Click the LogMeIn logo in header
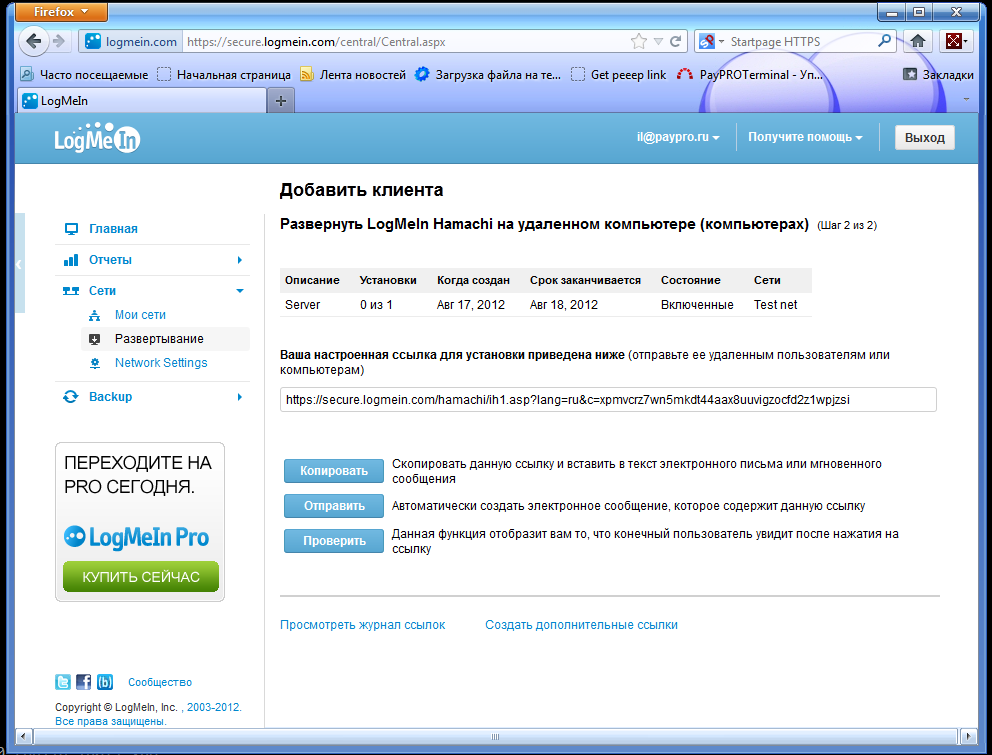 click(x=97, y=140)
